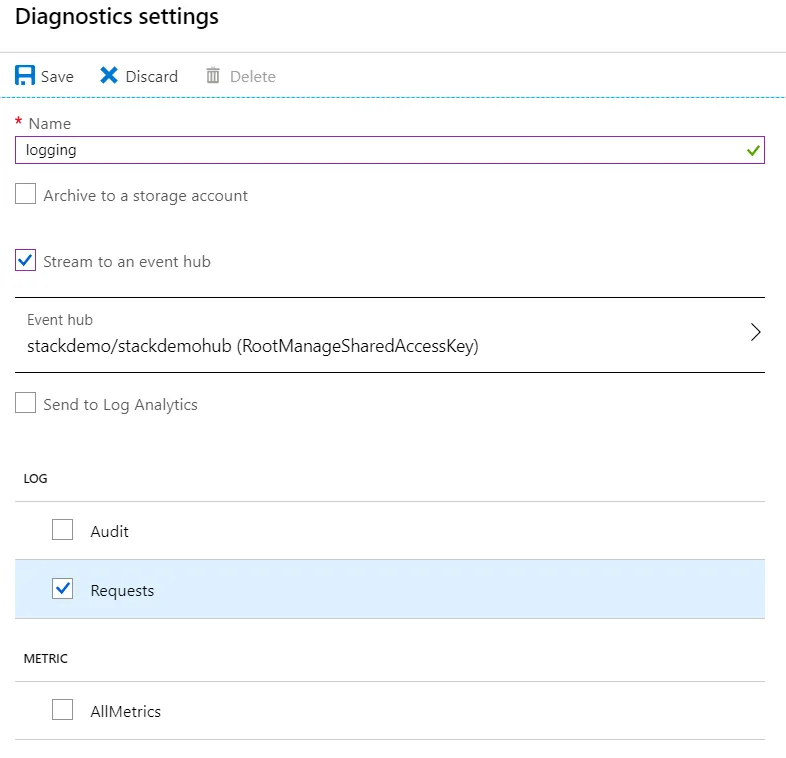Click the Diagnostics settings title
The height and width of the screenshot is (758, 786).
[117, 17]
